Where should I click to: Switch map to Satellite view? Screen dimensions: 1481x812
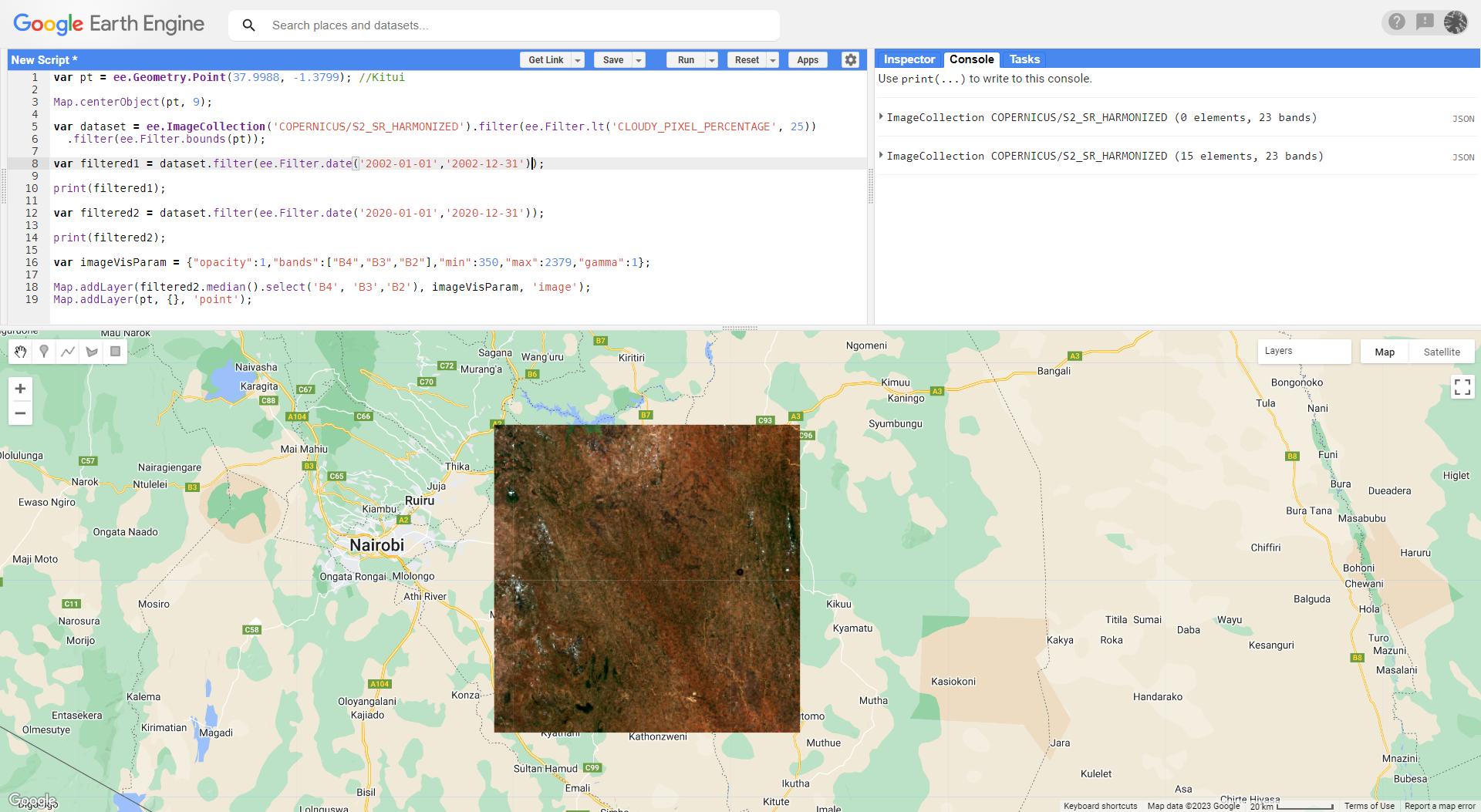pyautogui.click(x=1442, y=352)
